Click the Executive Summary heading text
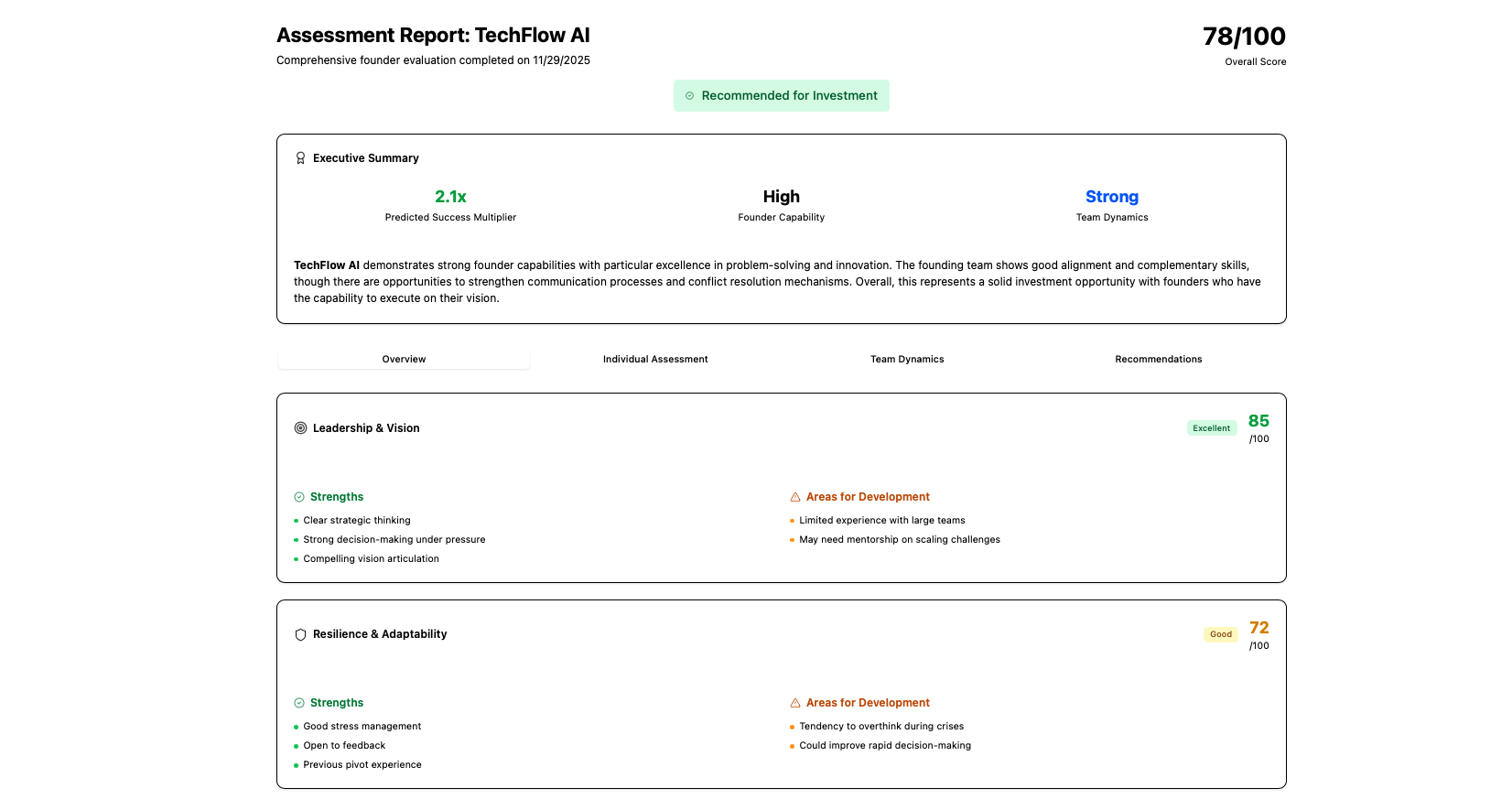Image resolution: width=1512 pixels, height=799 pixels. pos(366,158)
